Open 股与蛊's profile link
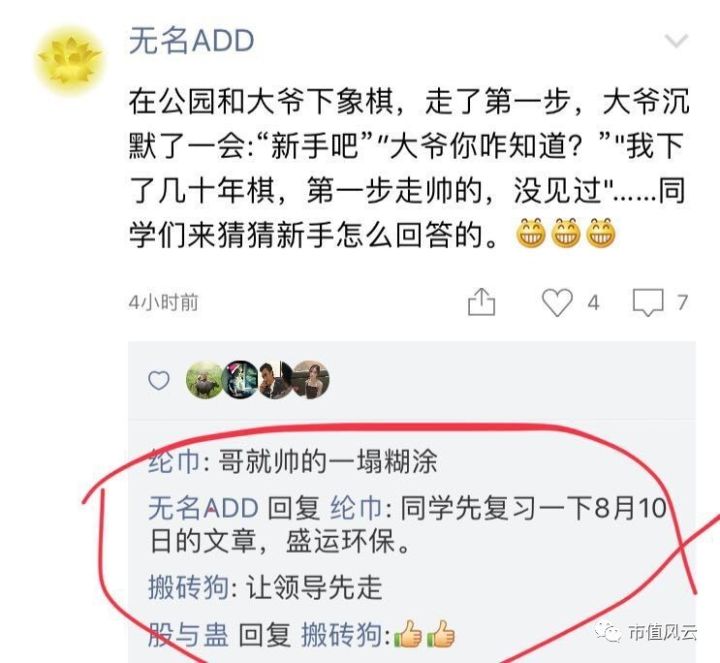 click(188, 635)
